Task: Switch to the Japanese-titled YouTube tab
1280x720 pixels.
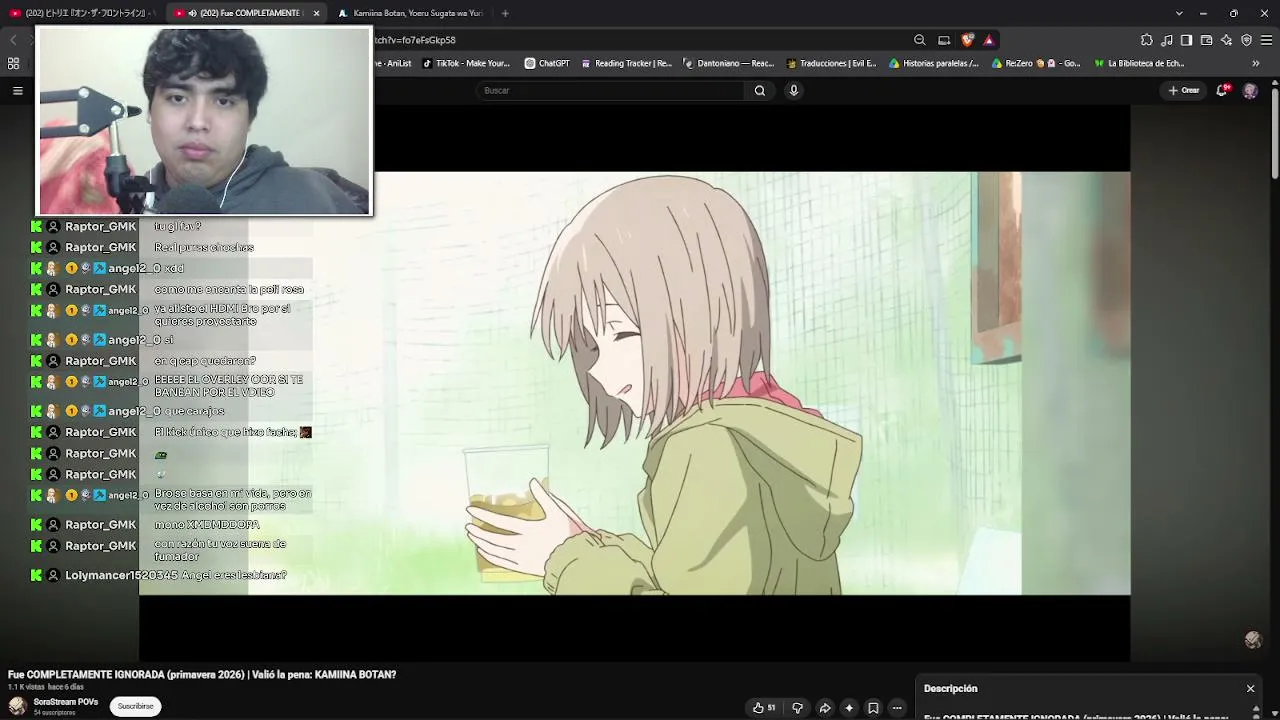Action: pyautogui.click(x=84, y=13)
